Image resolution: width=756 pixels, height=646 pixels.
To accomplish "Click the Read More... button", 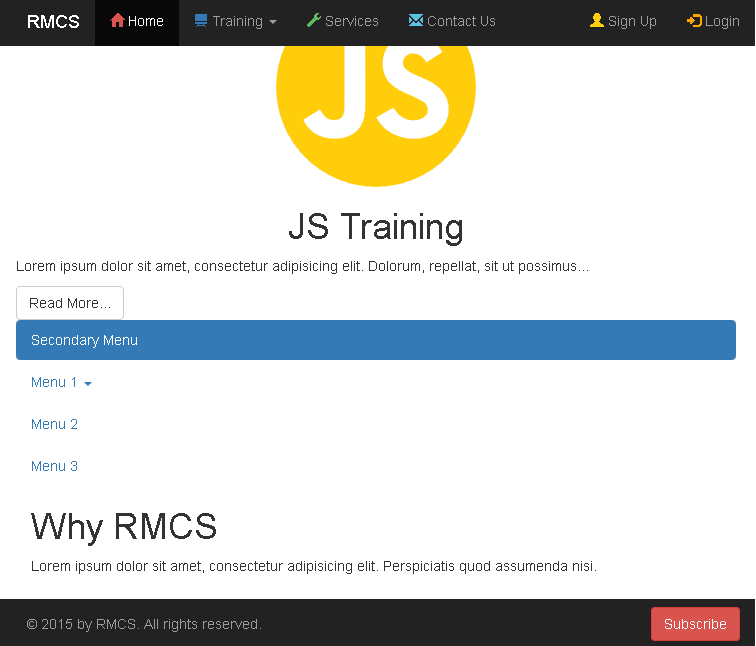I will (x=70, y=303).
